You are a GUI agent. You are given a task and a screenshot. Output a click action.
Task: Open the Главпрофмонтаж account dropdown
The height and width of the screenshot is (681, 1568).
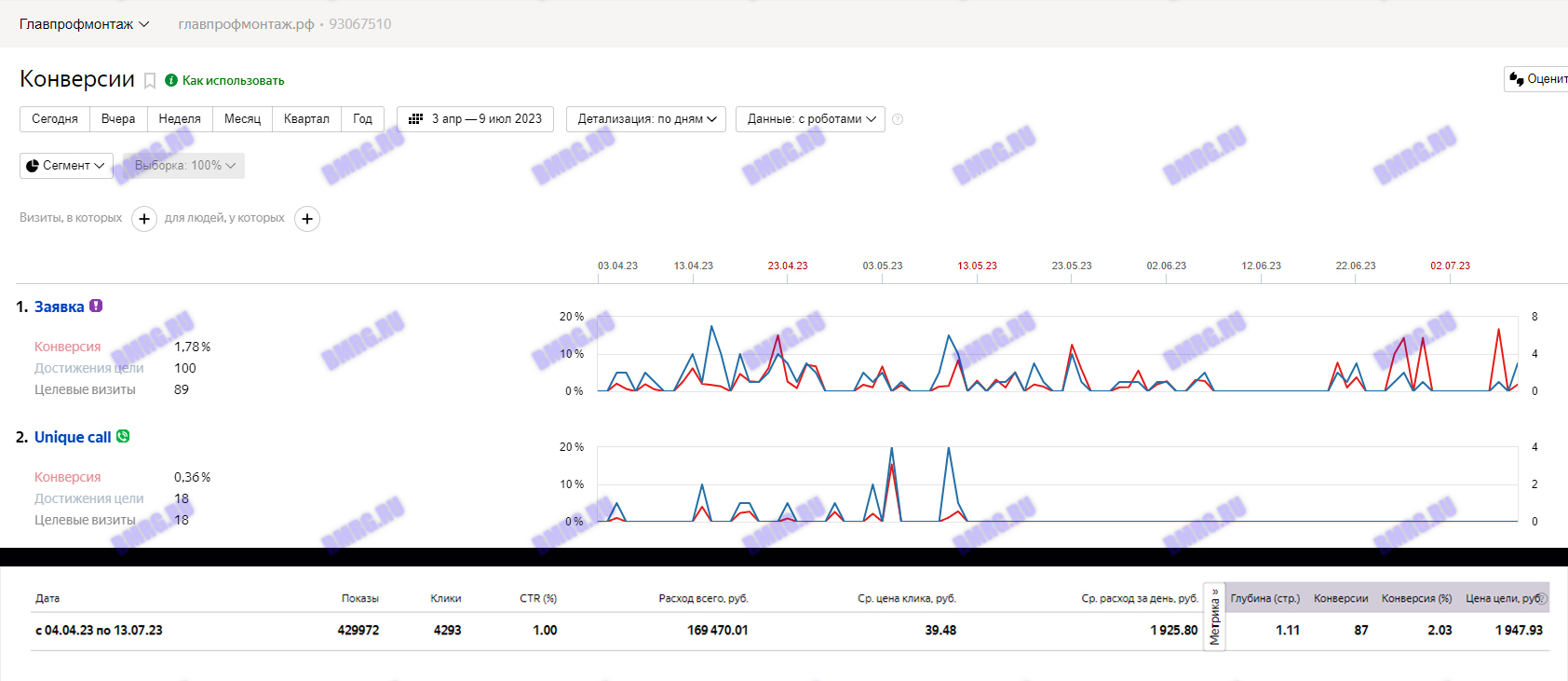(84, 24)
